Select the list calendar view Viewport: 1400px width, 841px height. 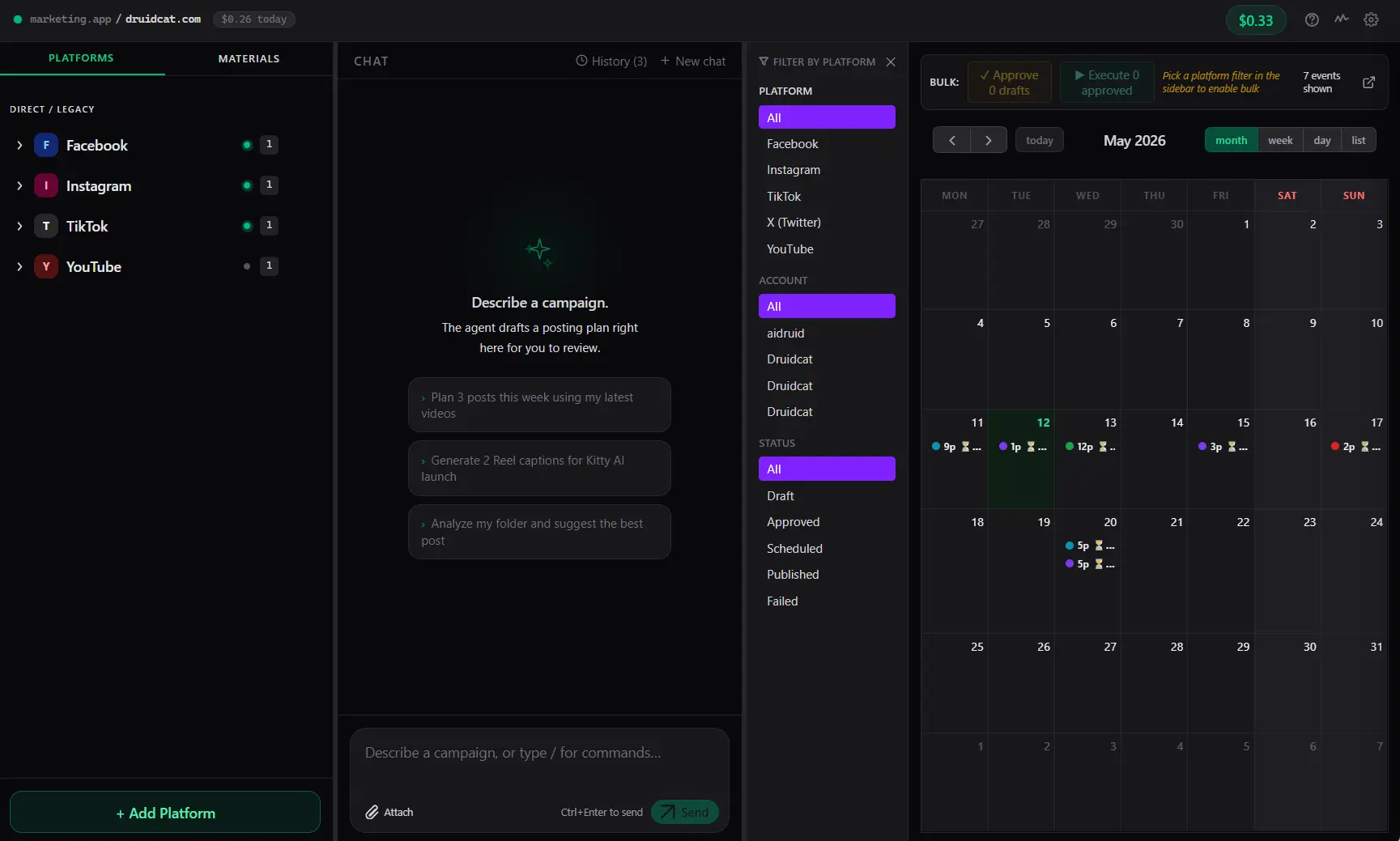coord(1359,140)
